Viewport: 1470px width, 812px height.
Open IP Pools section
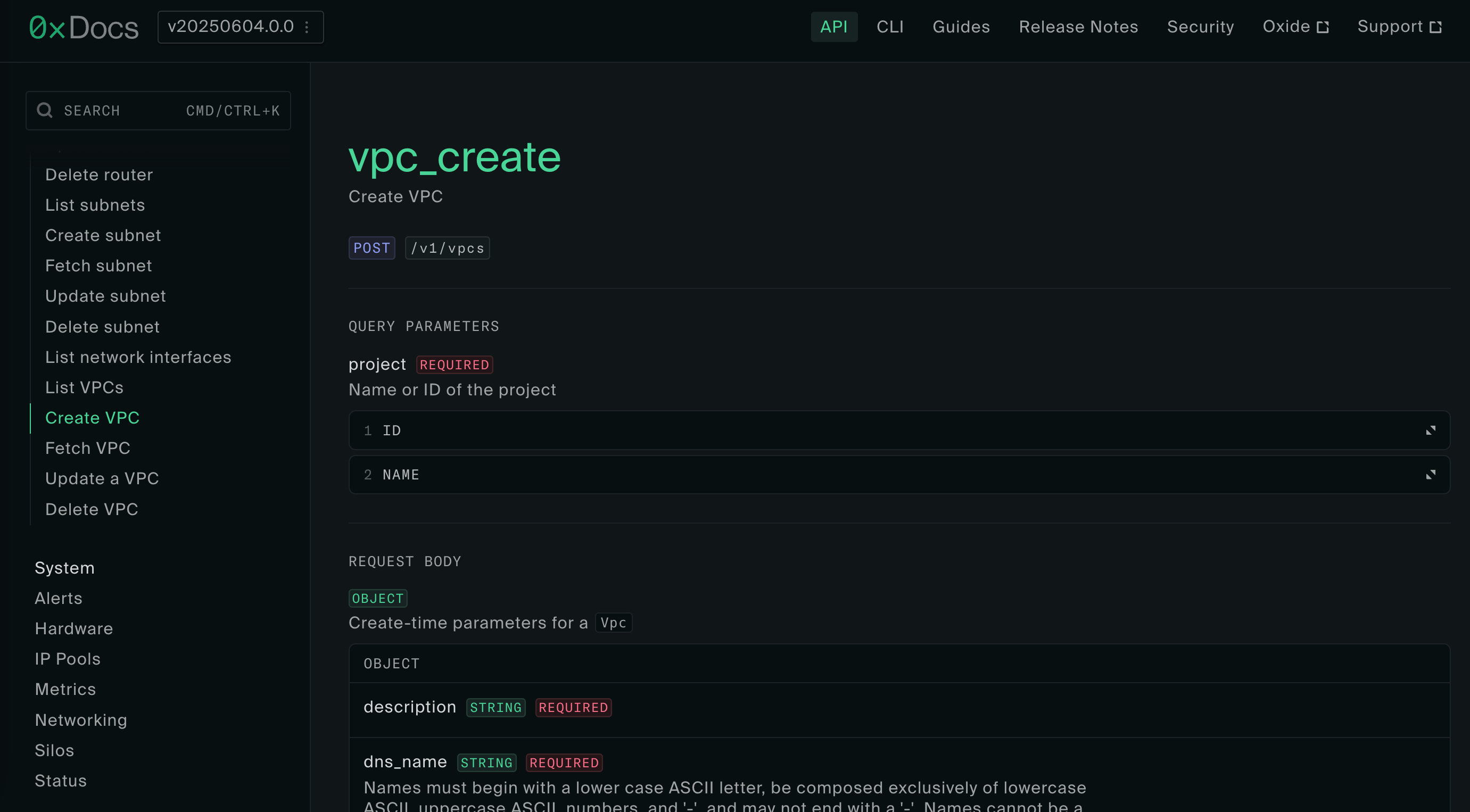68,659
